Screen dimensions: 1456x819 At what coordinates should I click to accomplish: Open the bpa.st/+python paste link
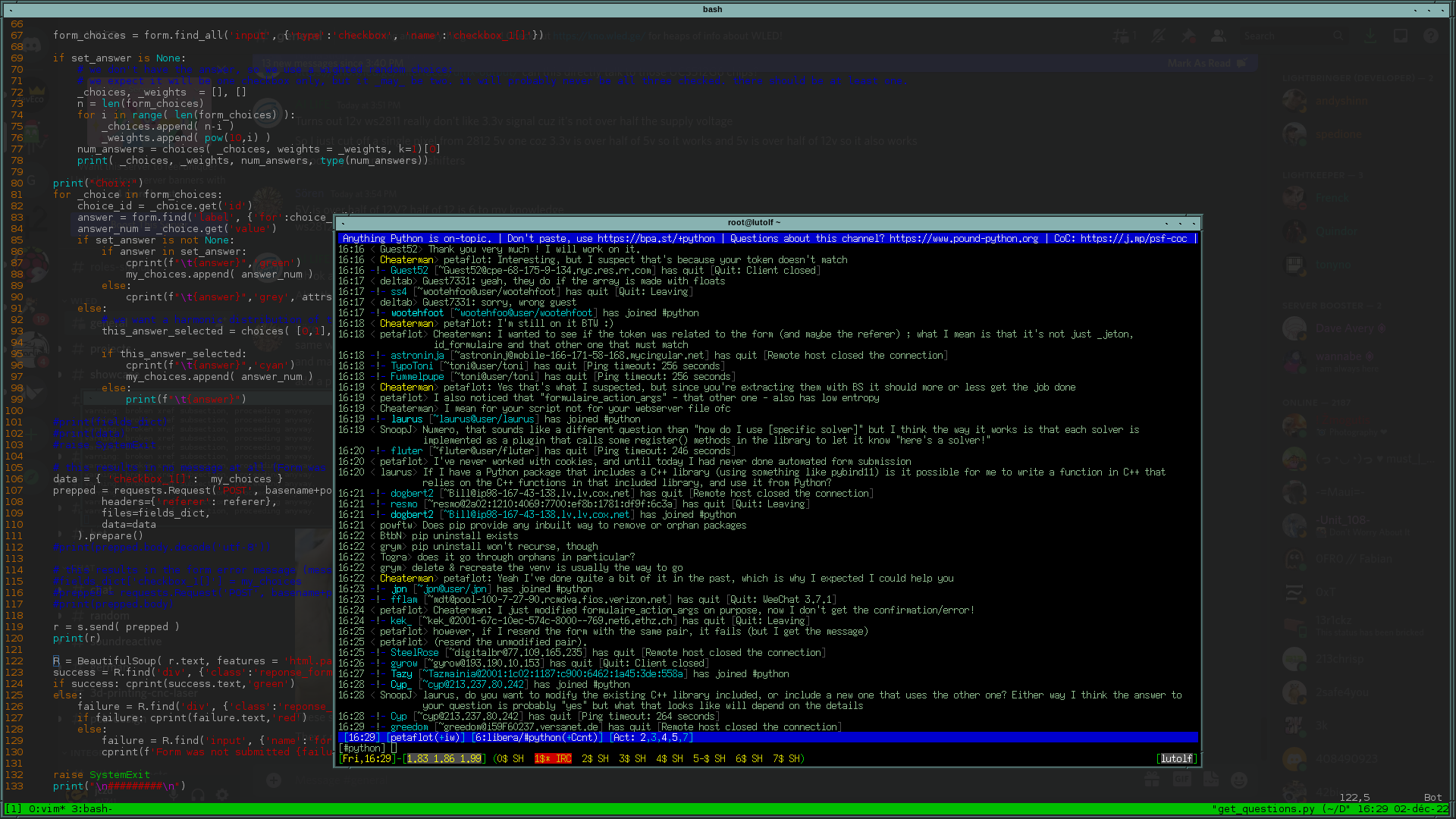(x=656, y=238)
